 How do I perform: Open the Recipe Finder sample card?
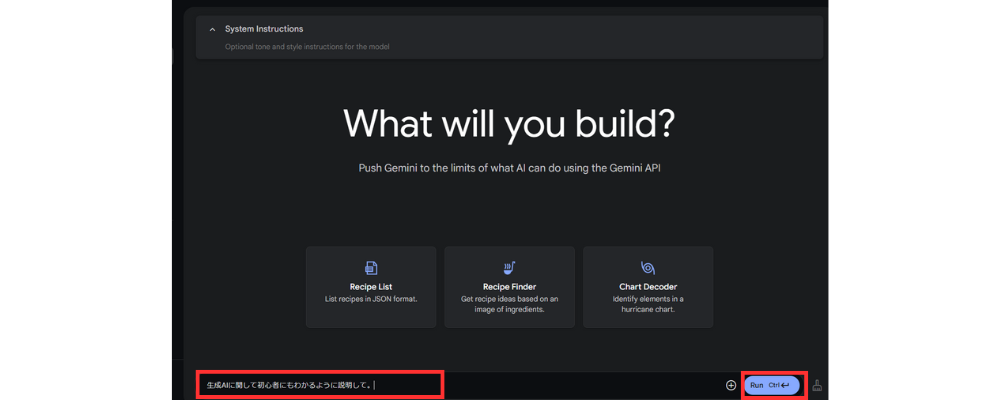click(x=510, y=287)
